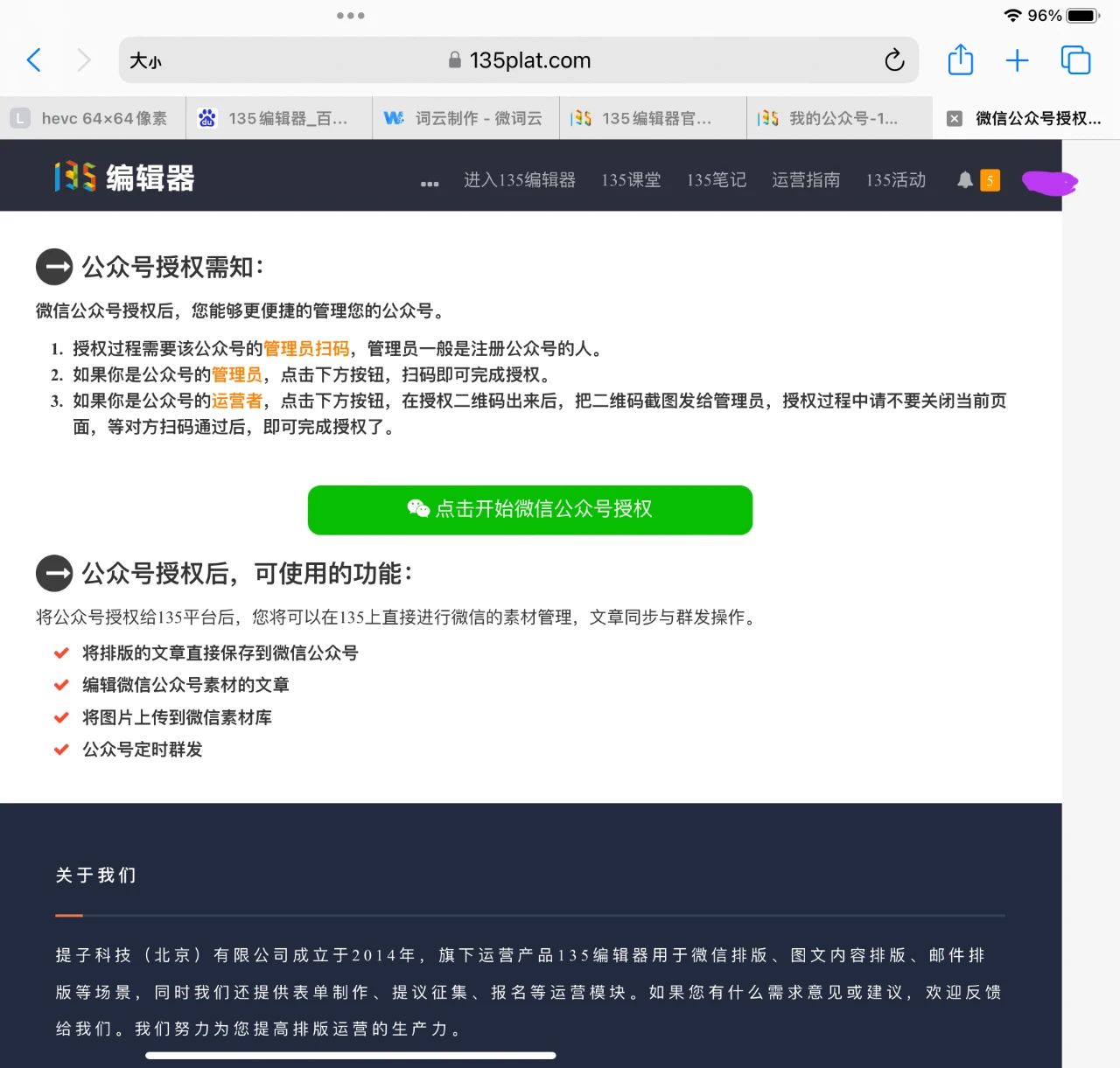Open 135活动 menu item
This screenshot has width=1120, height=1068.
click(x=896, y=180)
